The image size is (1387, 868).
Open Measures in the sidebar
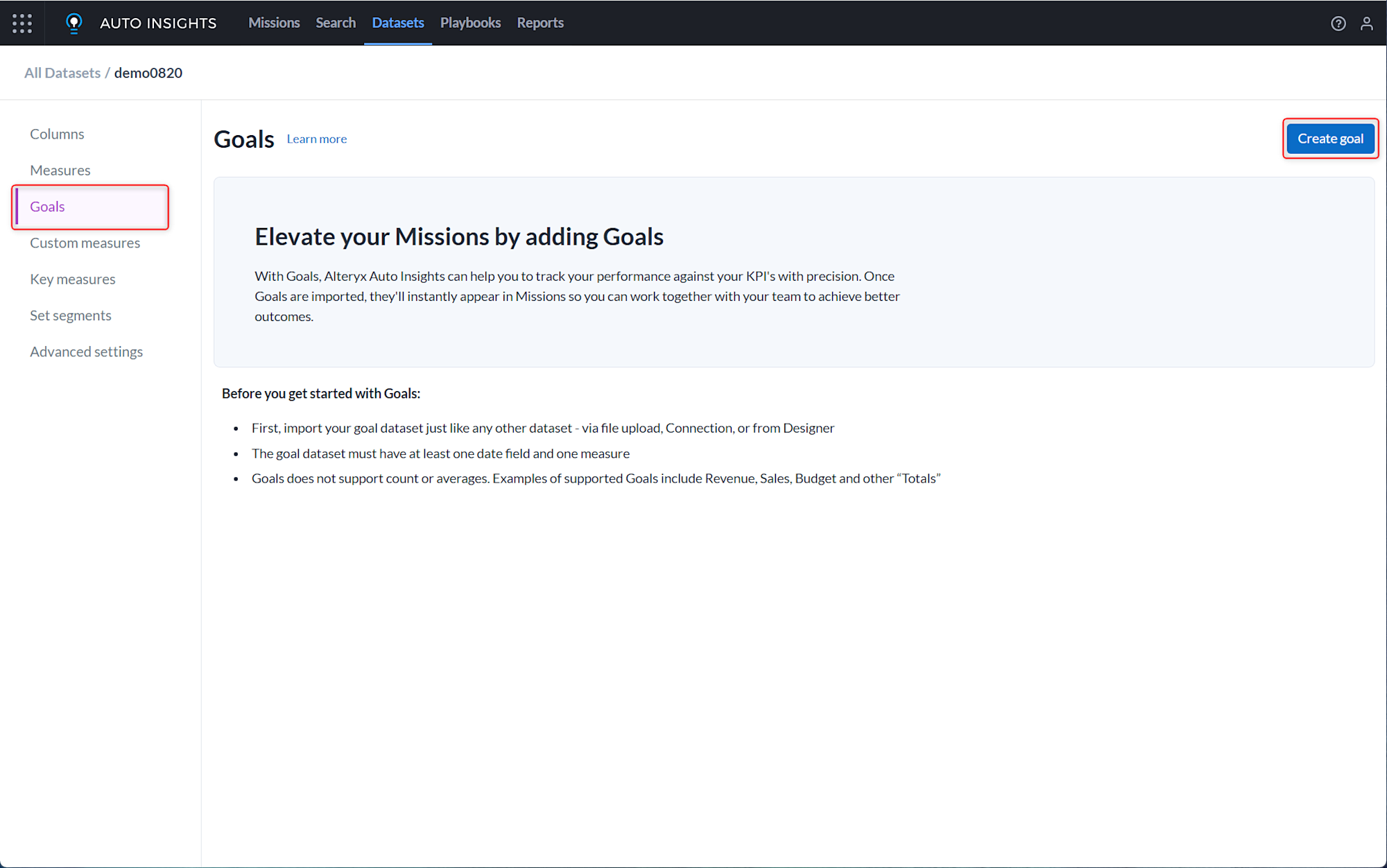(x=60, y=170)
